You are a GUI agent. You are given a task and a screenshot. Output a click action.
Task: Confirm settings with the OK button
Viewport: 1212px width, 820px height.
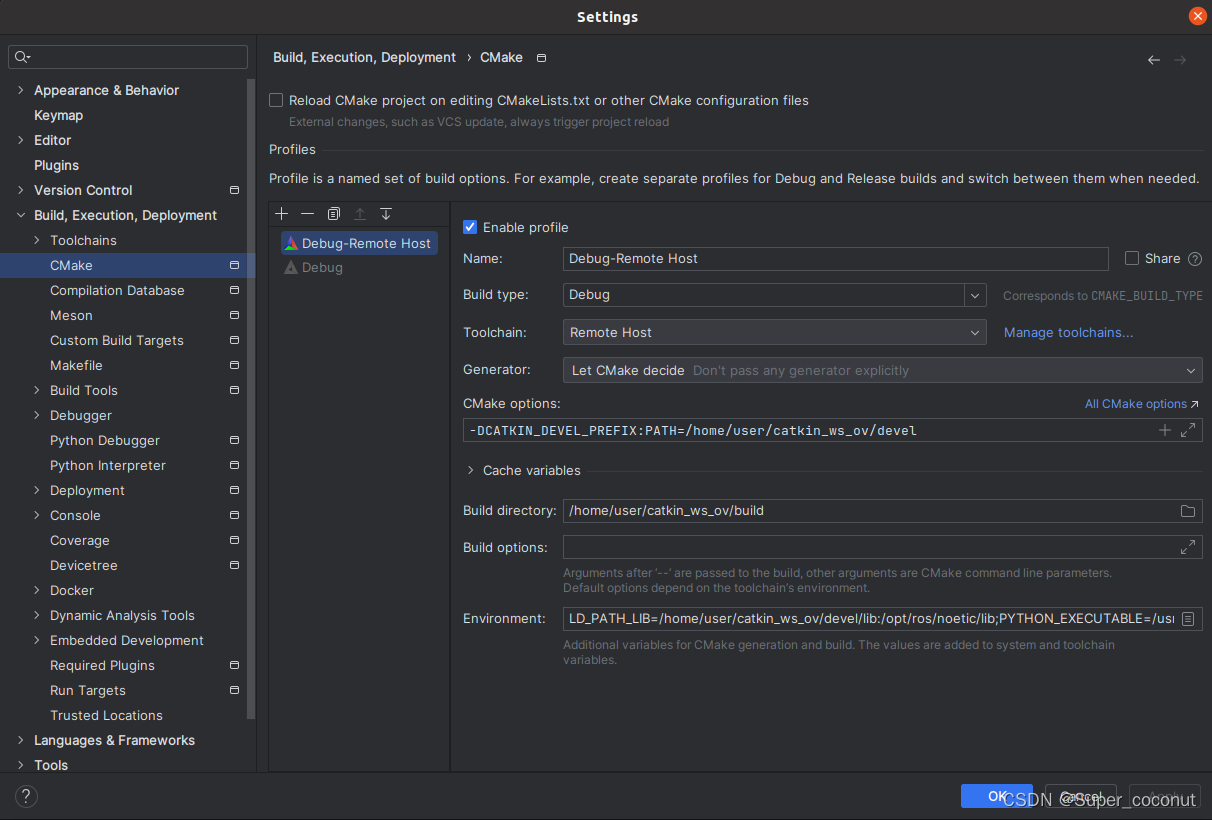[997, 796]
